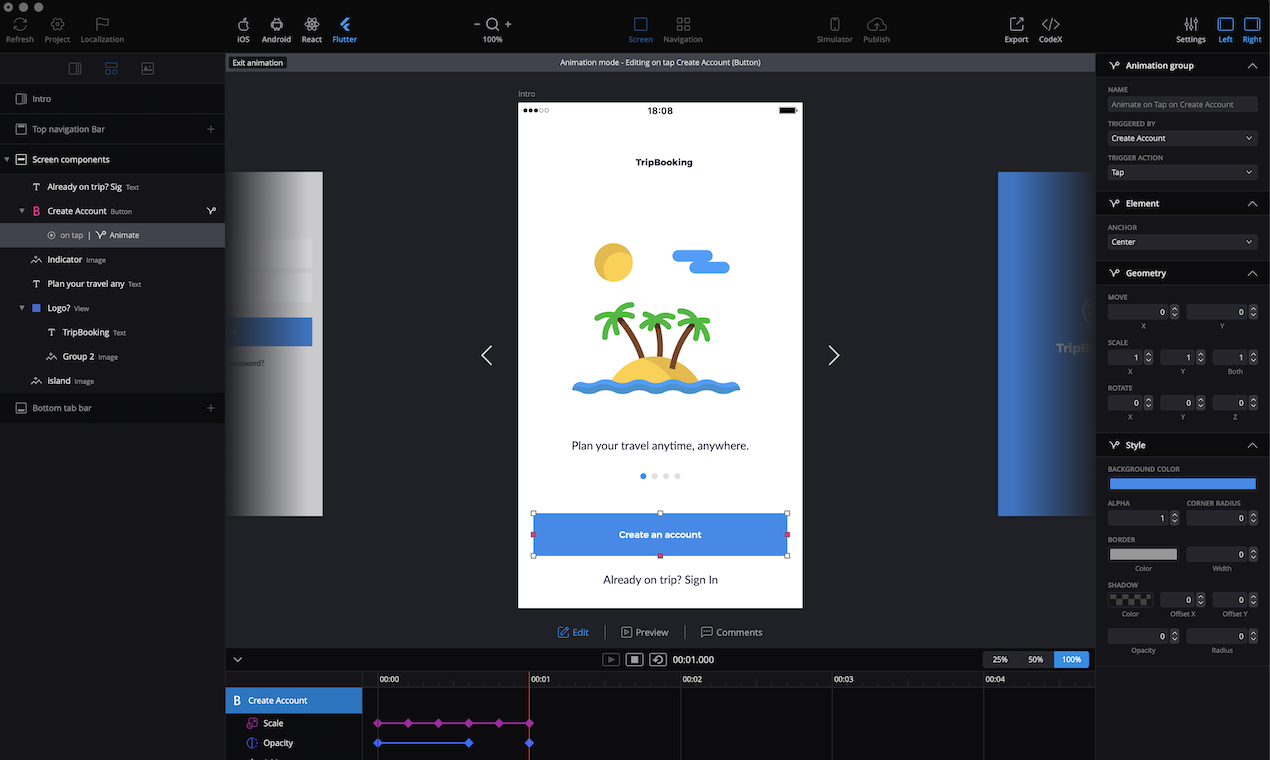Select the Android platform icon
Screen dimensions: 1270x760
coord(276,28)
